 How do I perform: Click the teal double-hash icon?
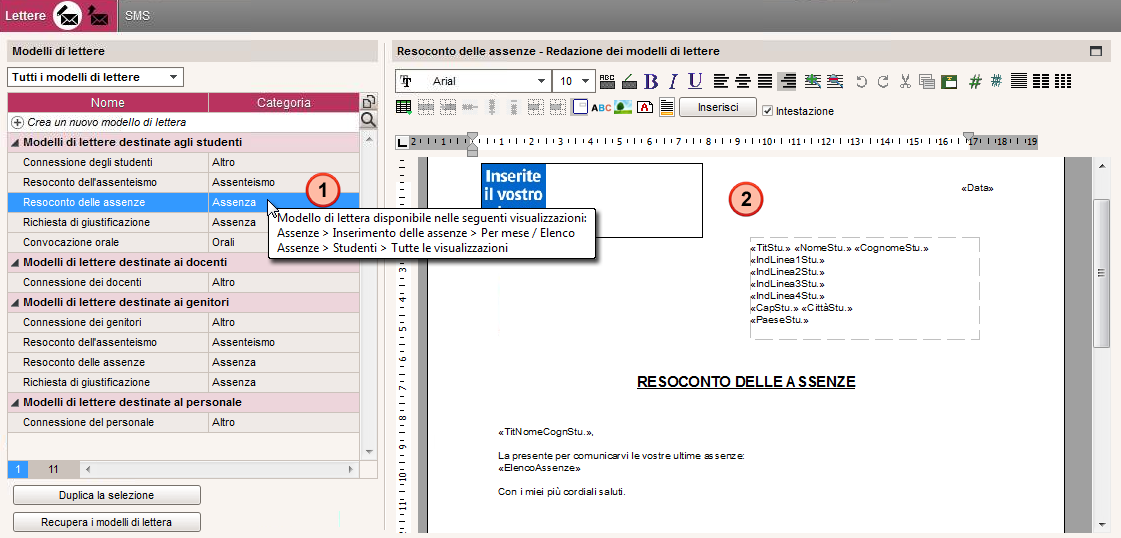(x=996, y=81)
